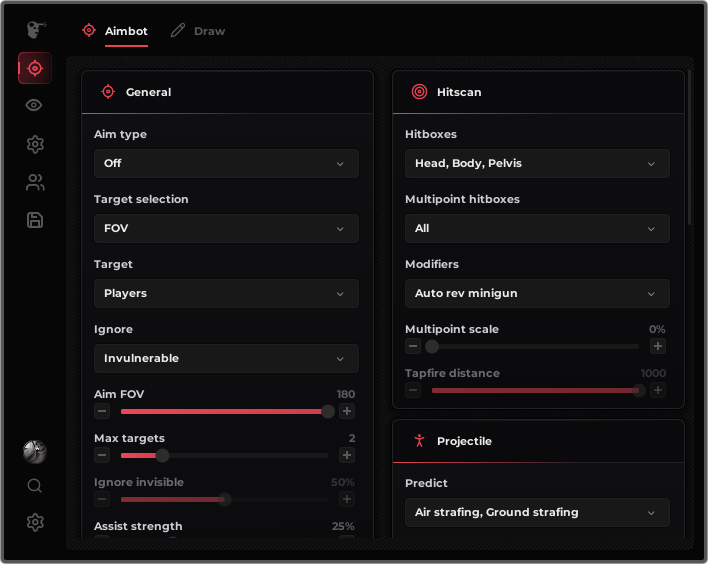Click the Tapfire distance value 1000
Screen dimensions: 708x564
[653, 373]
